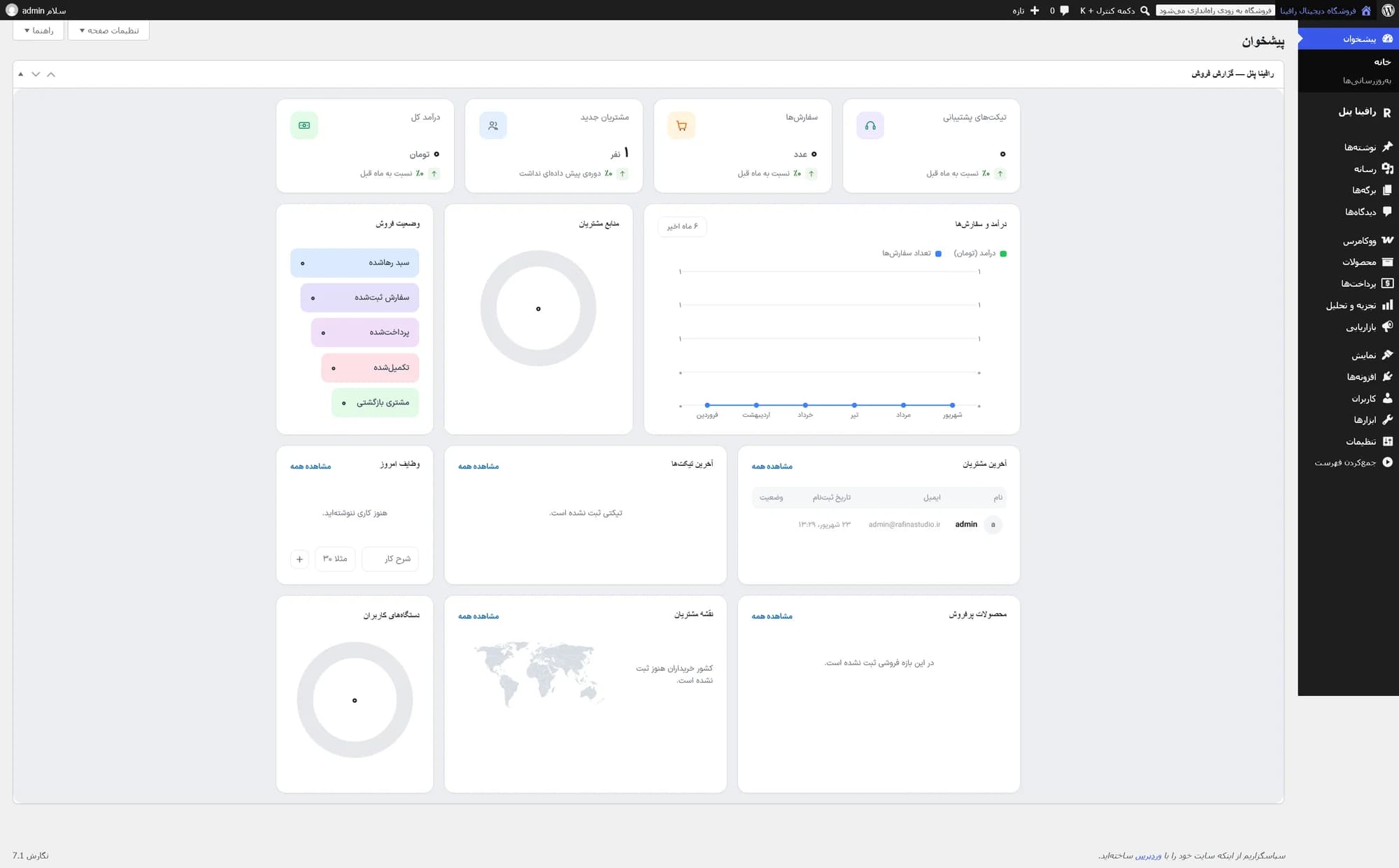The image size is (1399, 868).
Task: Click مشاهده همه in latest tickets card
Action: 478,467
